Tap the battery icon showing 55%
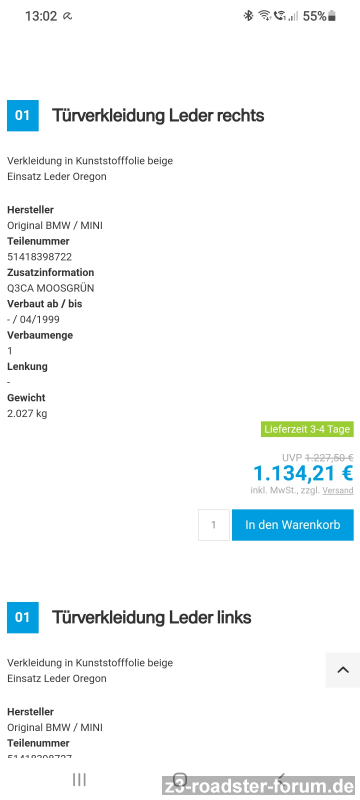Viewport: 360px width, 800px height. coord(332,16)
